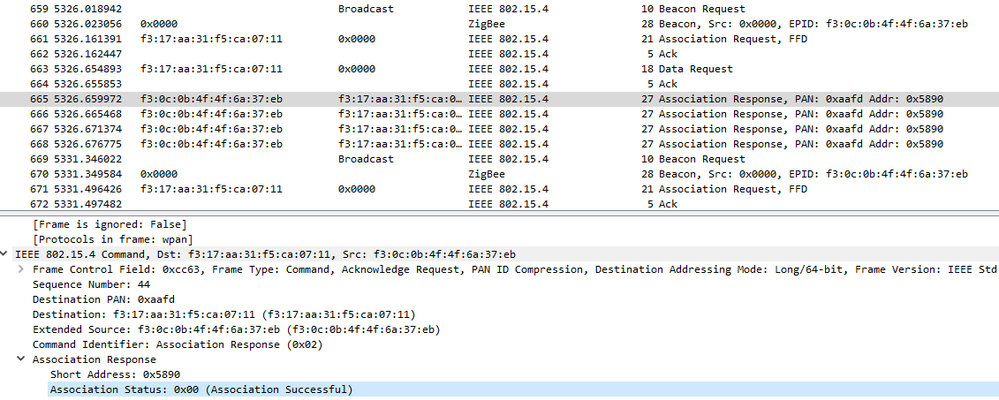The height and width of the screenshot is (400, 999).
Task: Click the Association Status field line
Action: [x=200, y=389]
